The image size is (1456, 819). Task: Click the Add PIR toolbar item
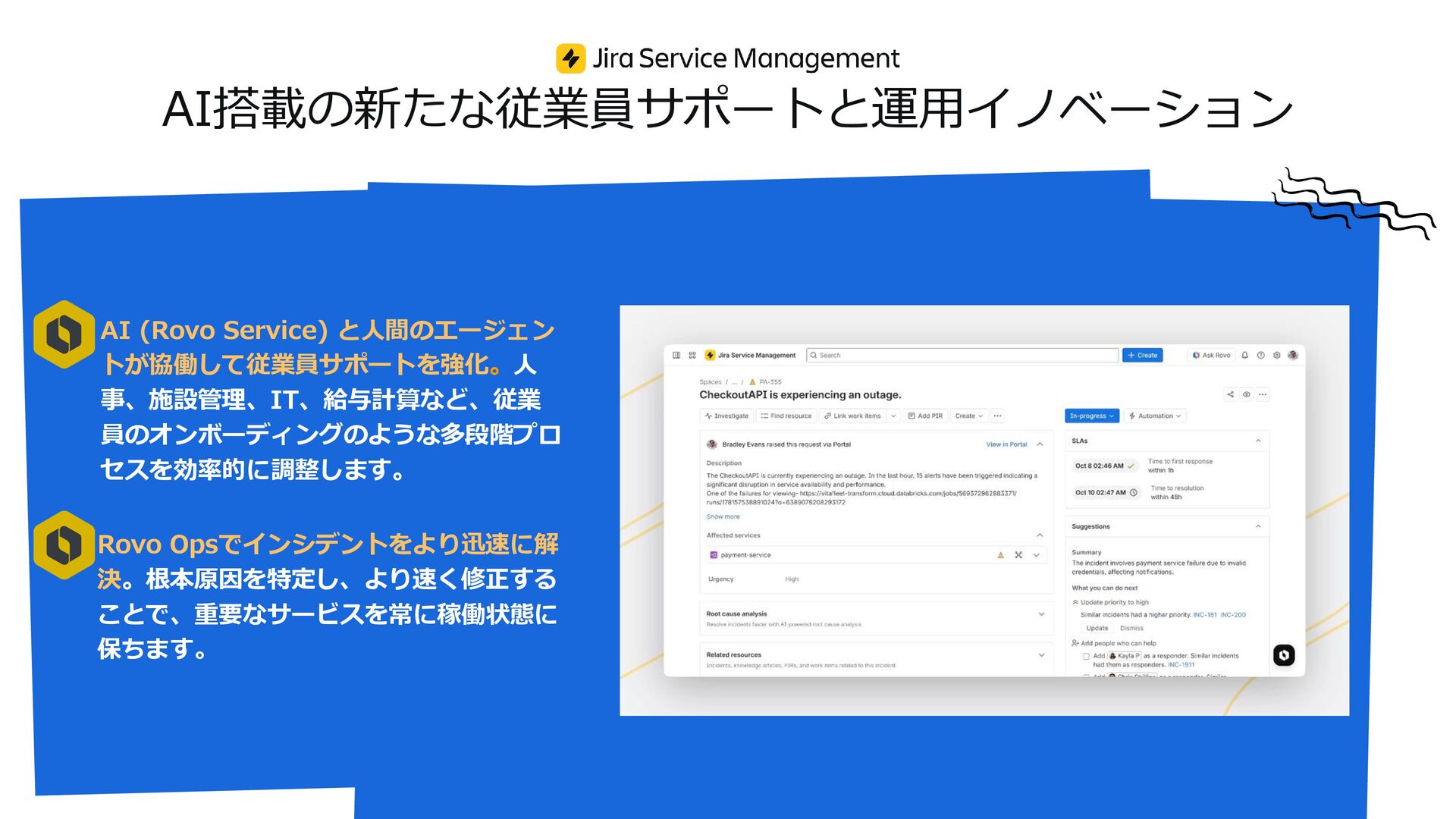pyautogui.click(x=925, y=416)
